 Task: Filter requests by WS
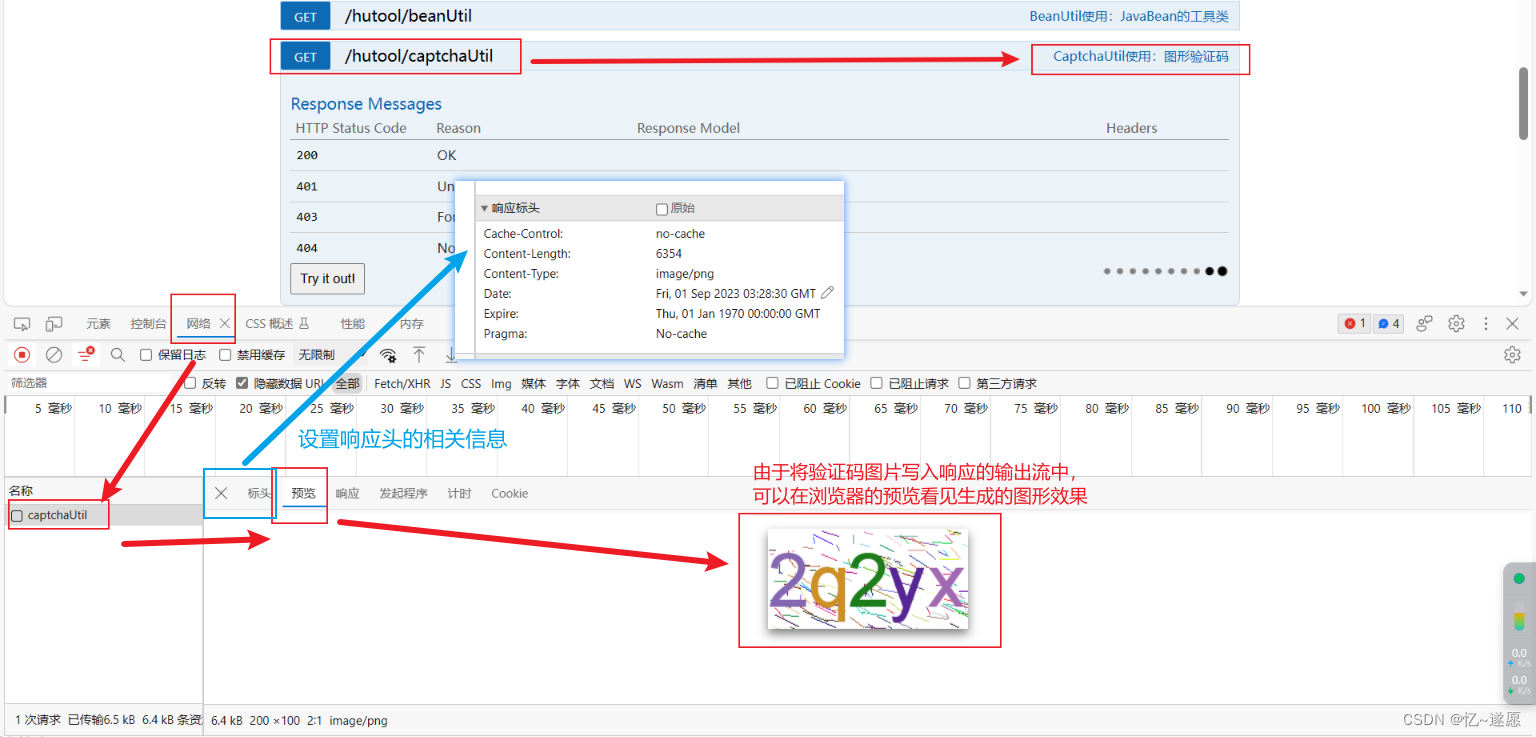click(x=632, y=383)
